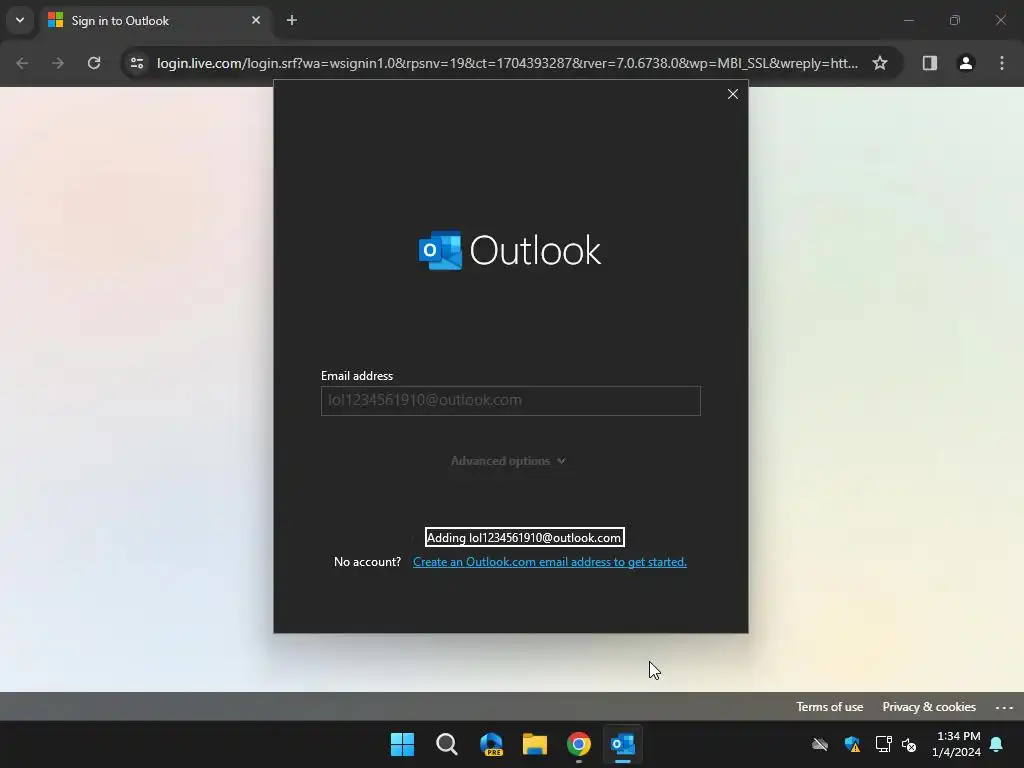The height and width of the screenshot is (768, 1024).
Task: Go back to previous page
Action: [x=22, y=63]
